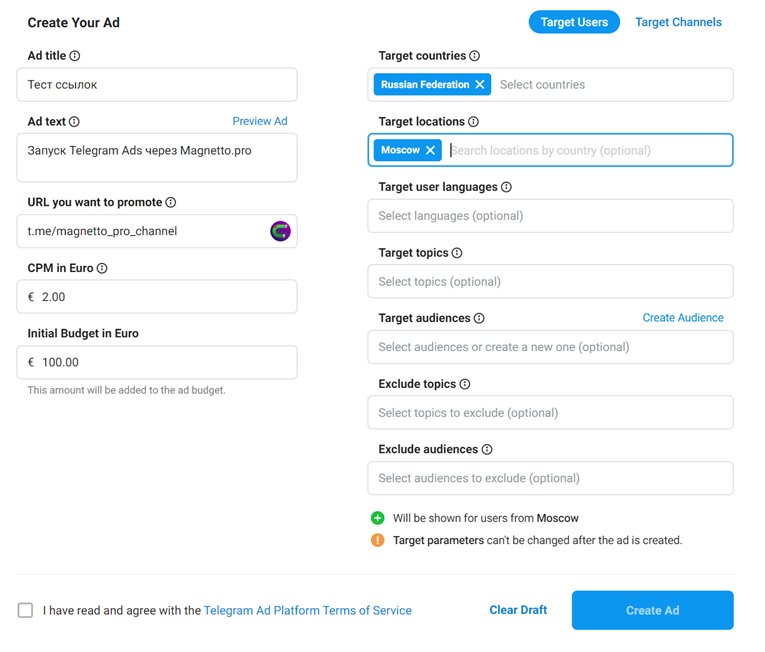Switch to the Target Channels tab
The height and width of the screenshot is (652, 765).
click(678, 22)
